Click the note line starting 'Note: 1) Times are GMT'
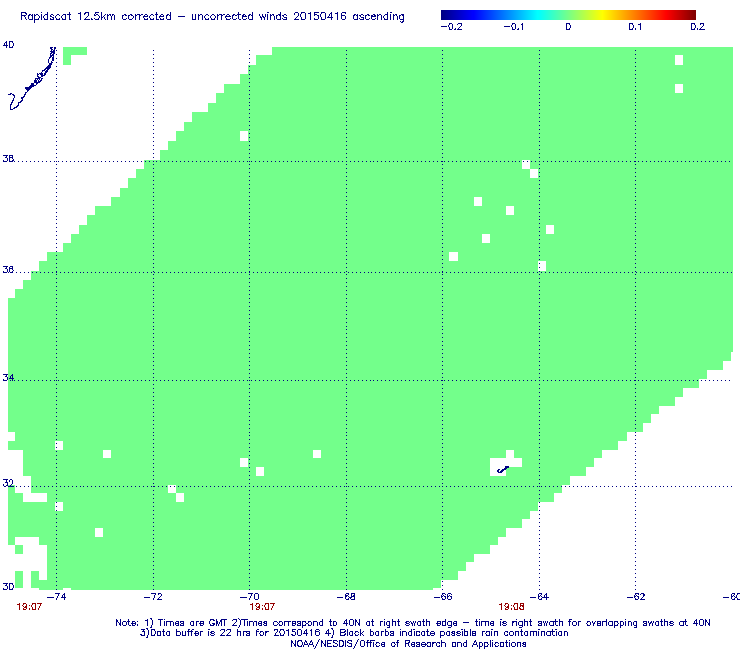740x650 pixels. 413,623
